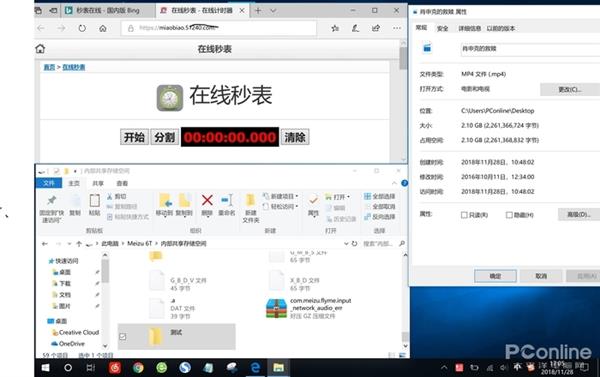Open a new Edge tab with plus icon
The image size is (600, 377).
click(258, 10)
